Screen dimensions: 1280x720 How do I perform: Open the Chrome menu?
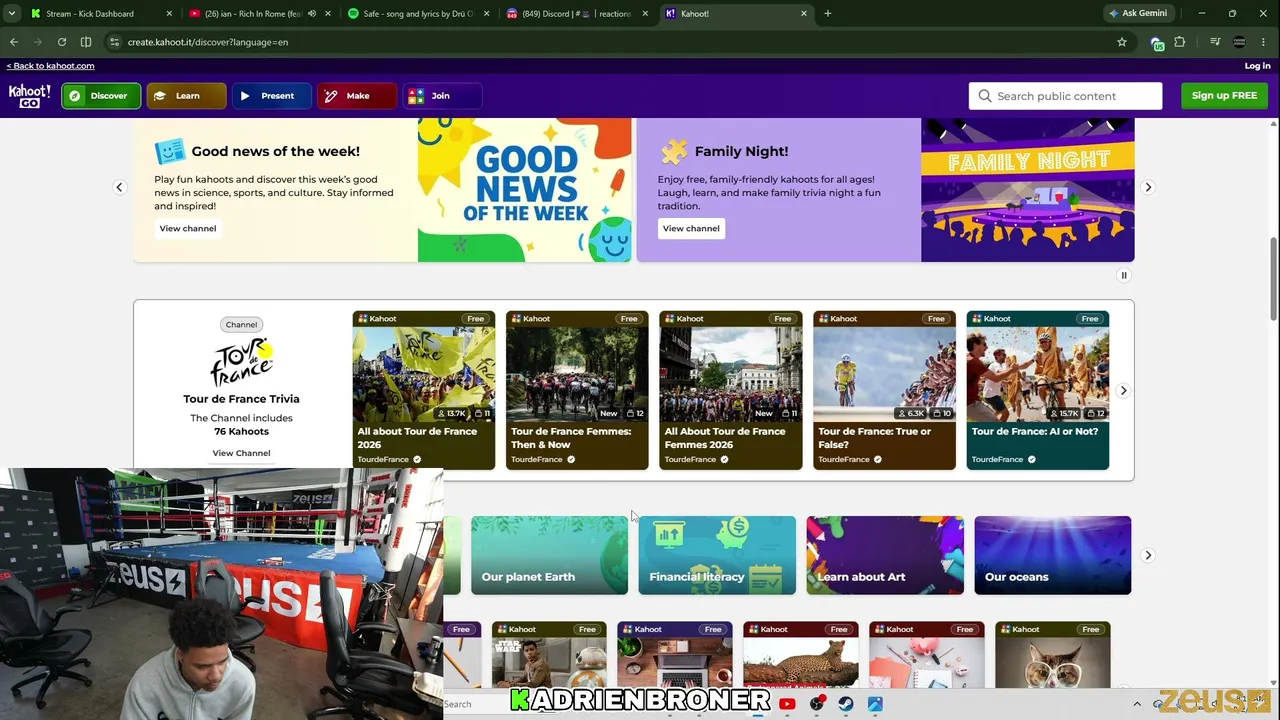click(1264, 42)
